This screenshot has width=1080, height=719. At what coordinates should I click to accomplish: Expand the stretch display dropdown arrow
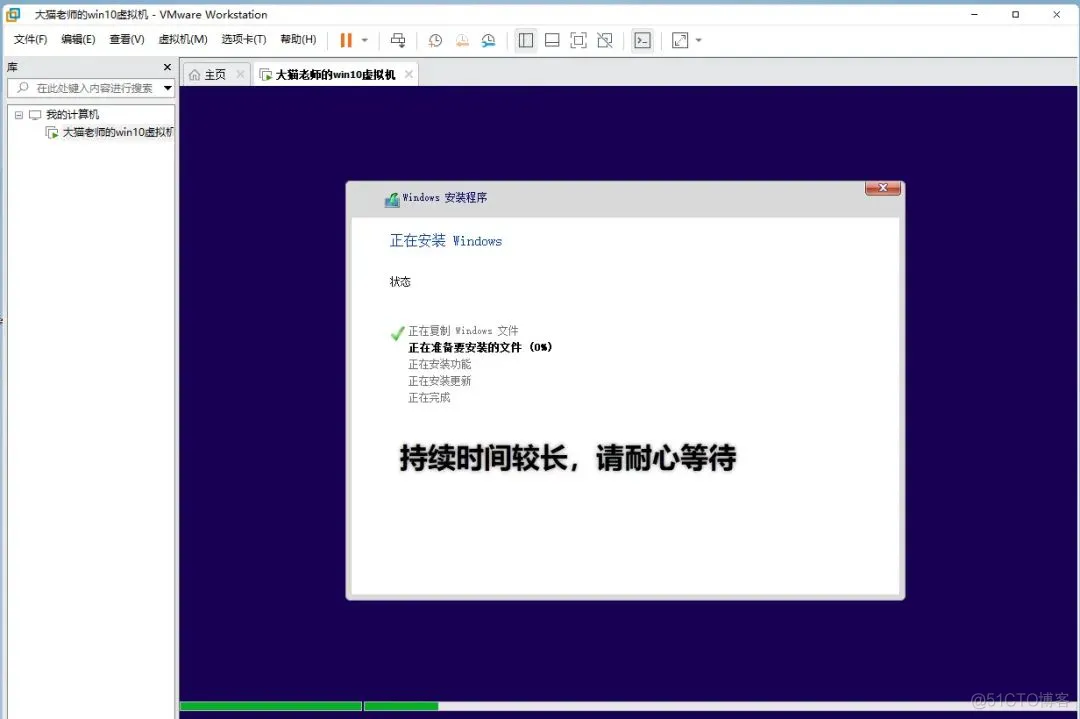[698, 41]
